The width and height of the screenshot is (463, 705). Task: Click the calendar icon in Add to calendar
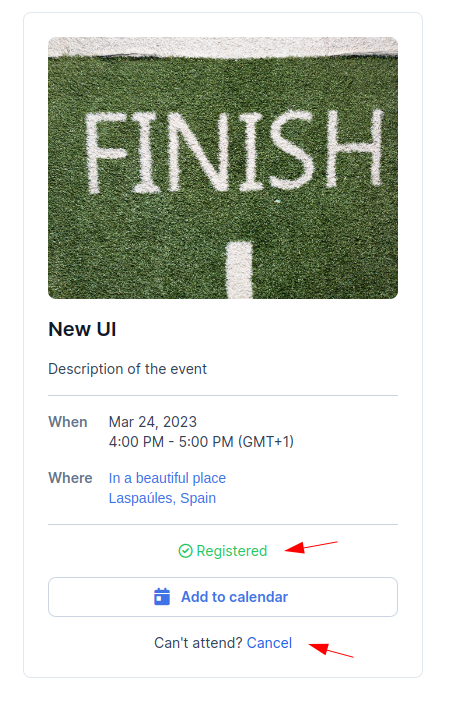(x=162, y=597)
